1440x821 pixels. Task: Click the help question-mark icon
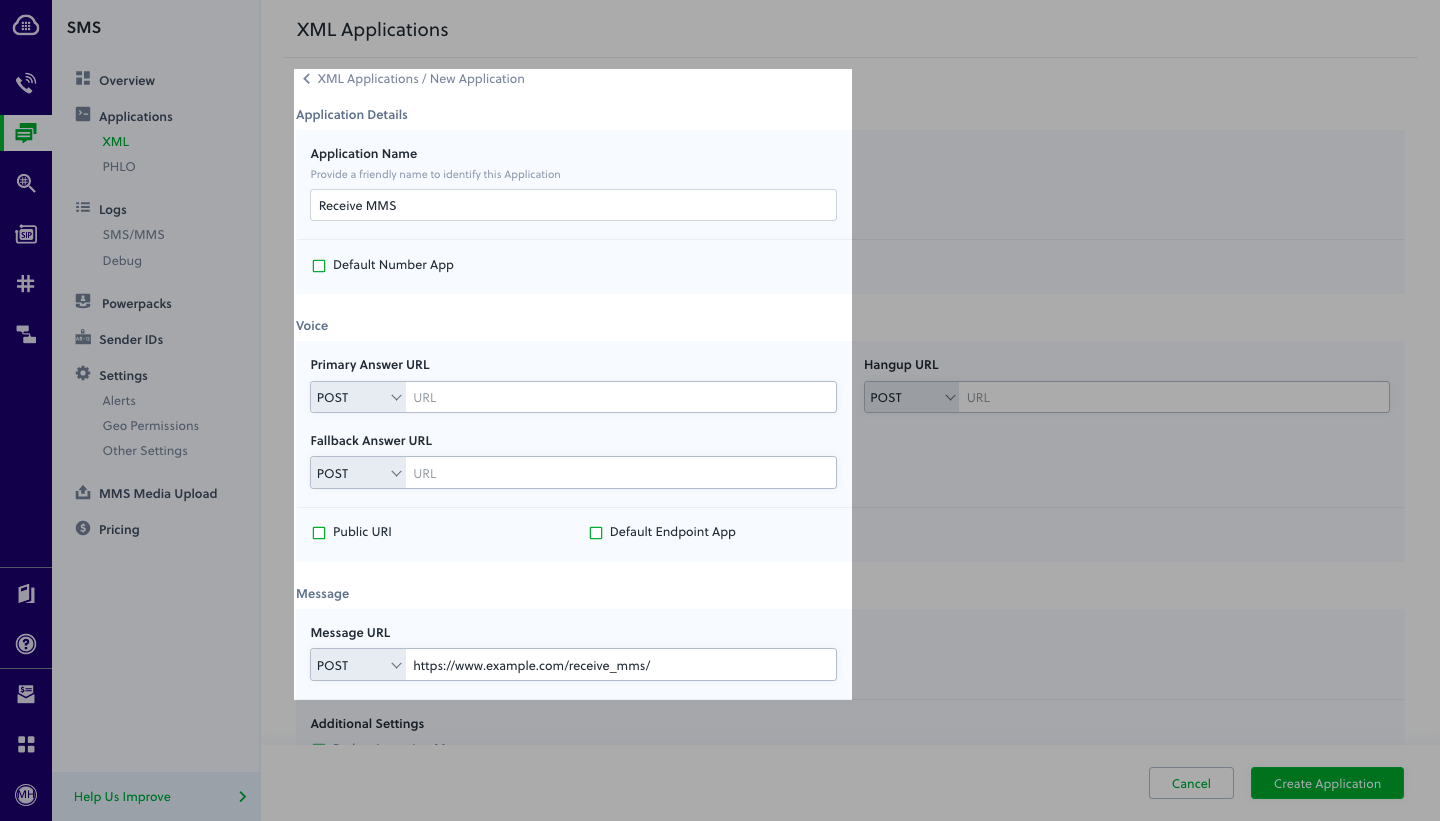[25, 644]
